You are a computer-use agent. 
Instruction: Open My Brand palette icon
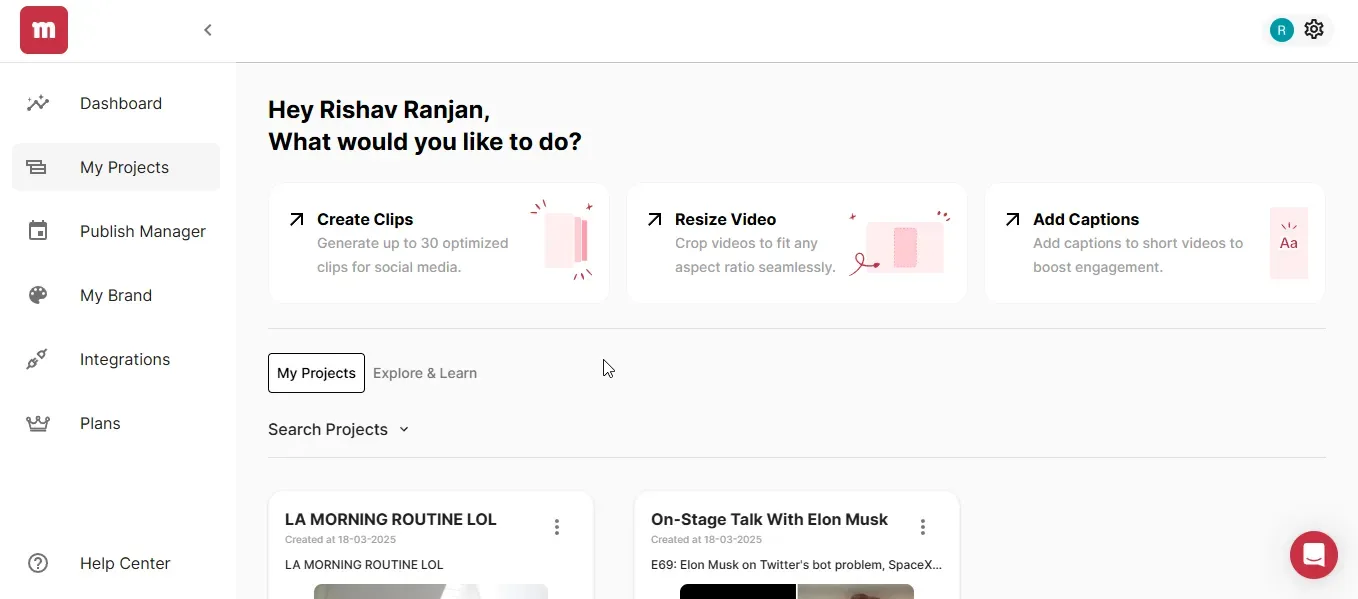pyautogui.click(x=38, y=295)
